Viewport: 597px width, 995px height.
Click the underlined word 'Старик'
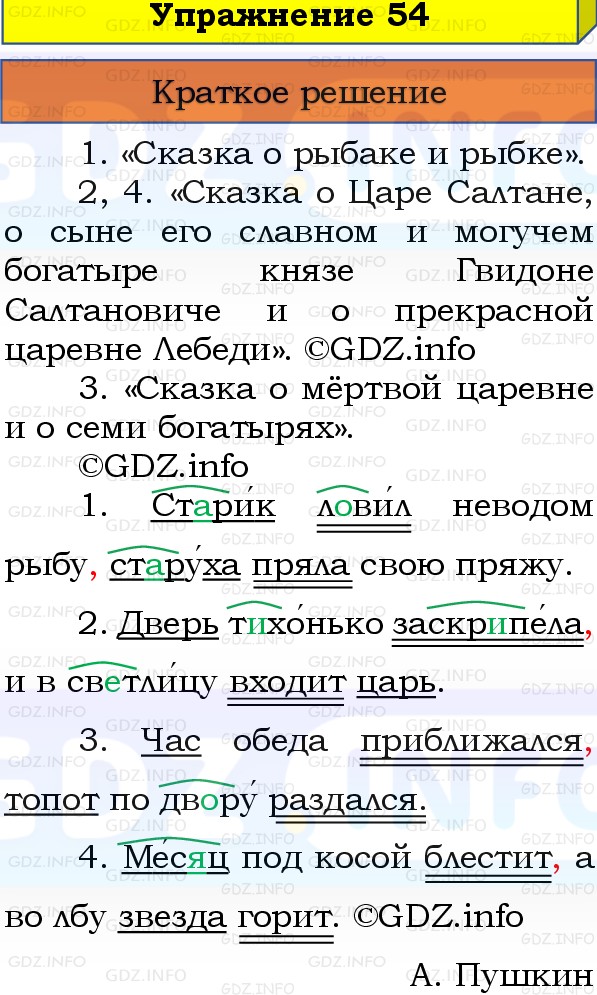click(x=213, y=506)
